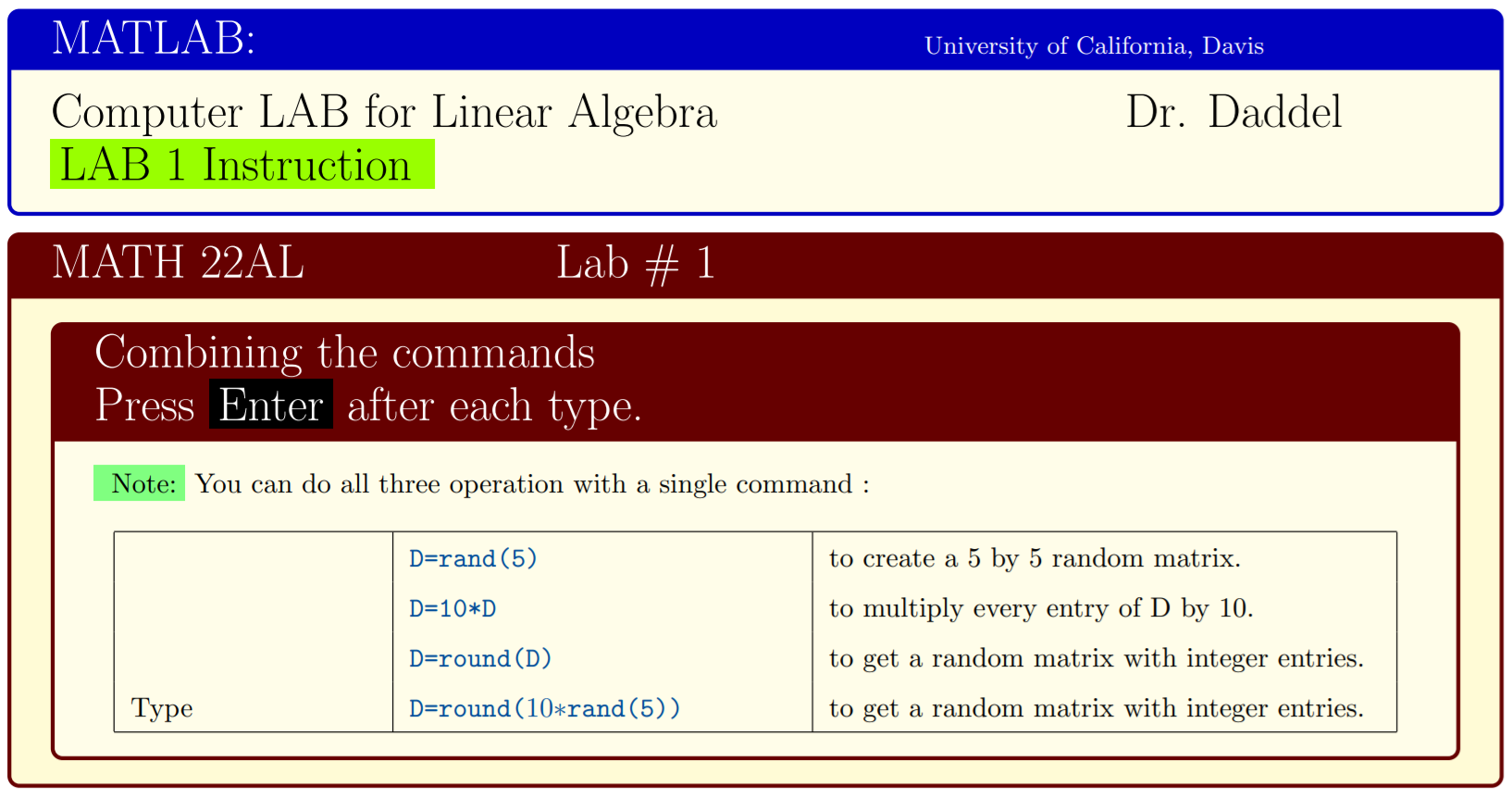1512x798 pixels.
Task: Click the Combining the commands title
Action: 344,353
